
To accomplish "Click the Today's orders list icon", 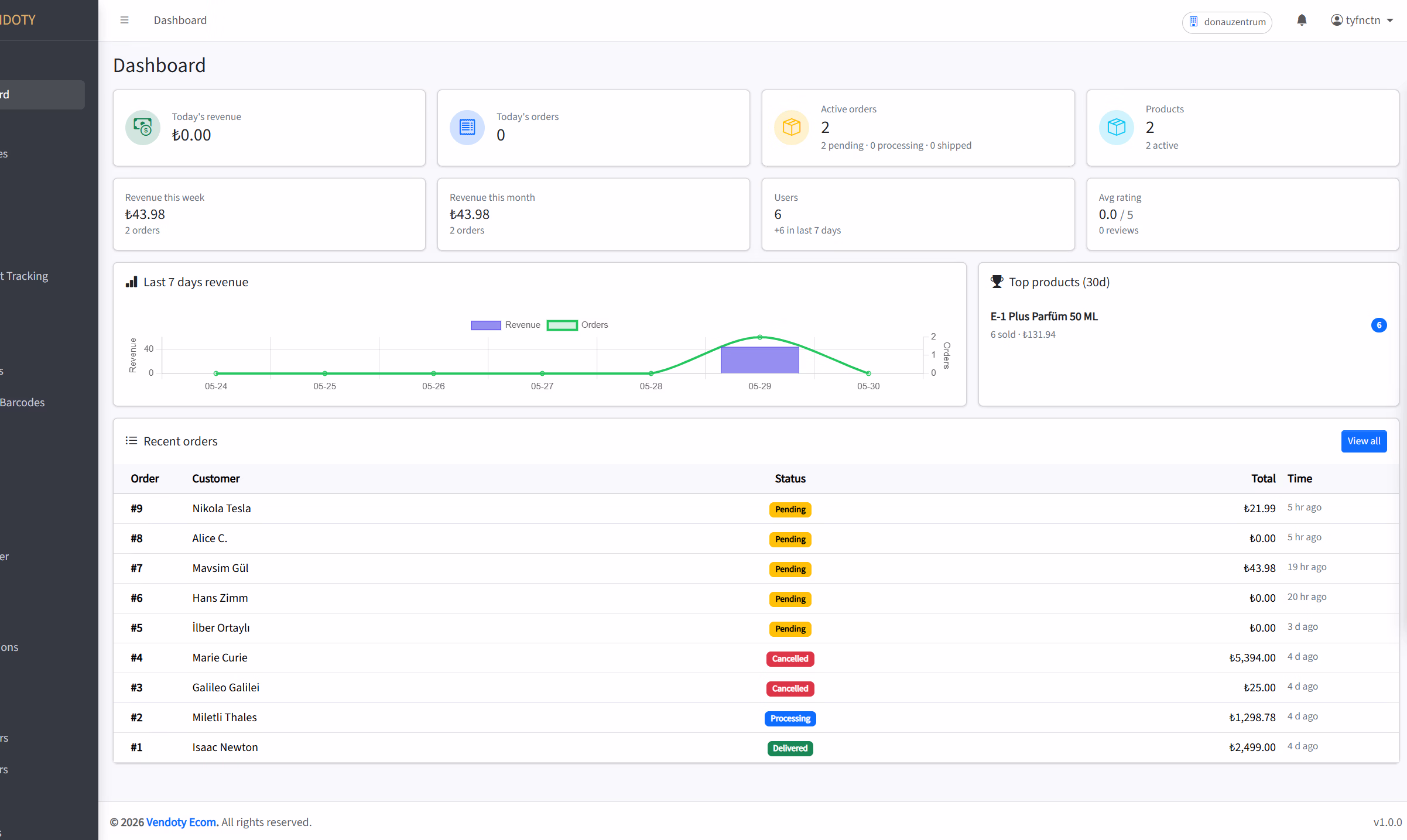I will click(x=467, y=127).
